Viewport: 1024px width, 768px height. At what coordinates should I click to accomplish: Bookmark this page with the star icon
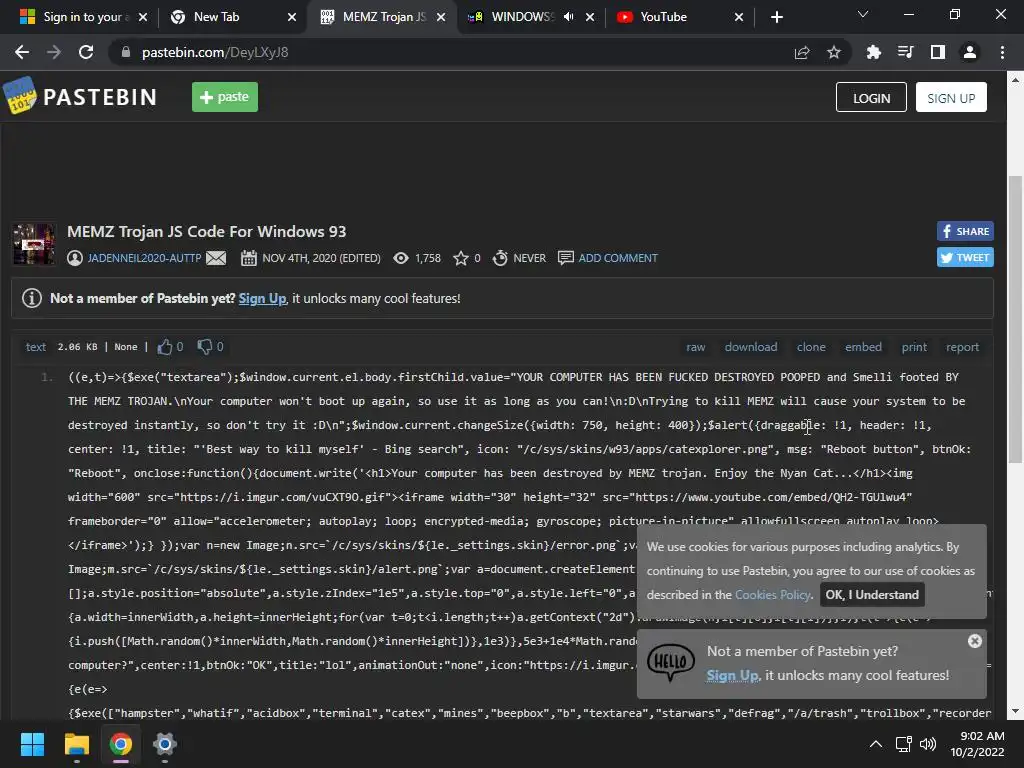point(834,52)
